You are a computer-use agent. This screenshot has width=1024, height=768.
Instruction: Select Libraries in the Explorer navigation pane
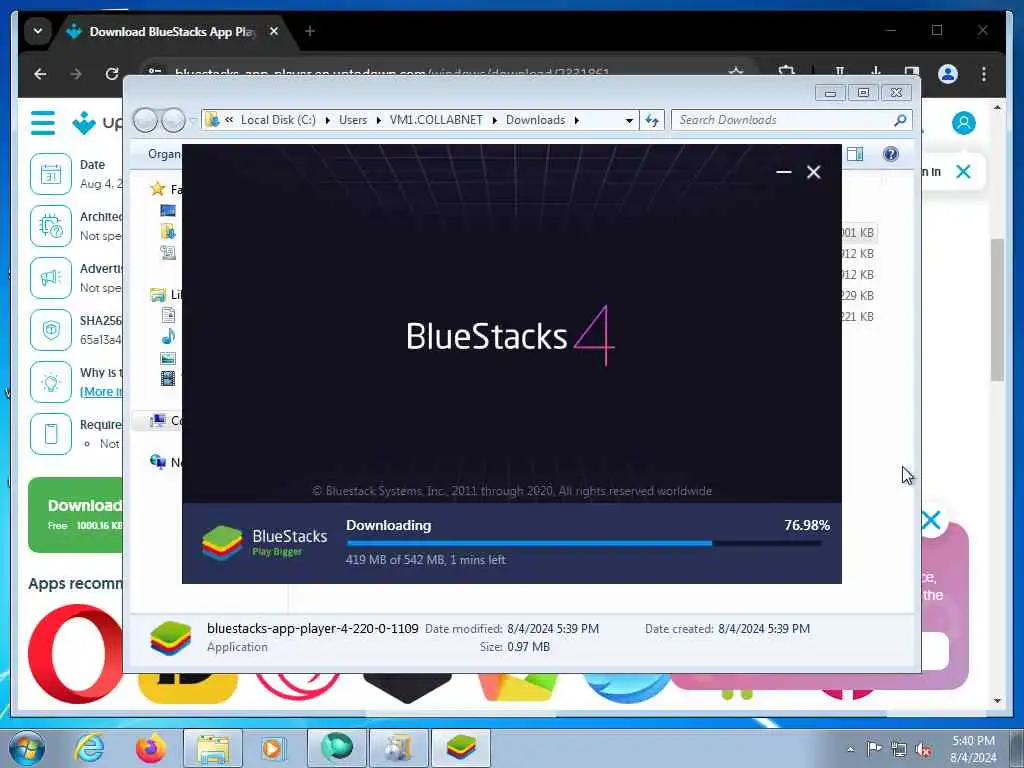point(157,295)
